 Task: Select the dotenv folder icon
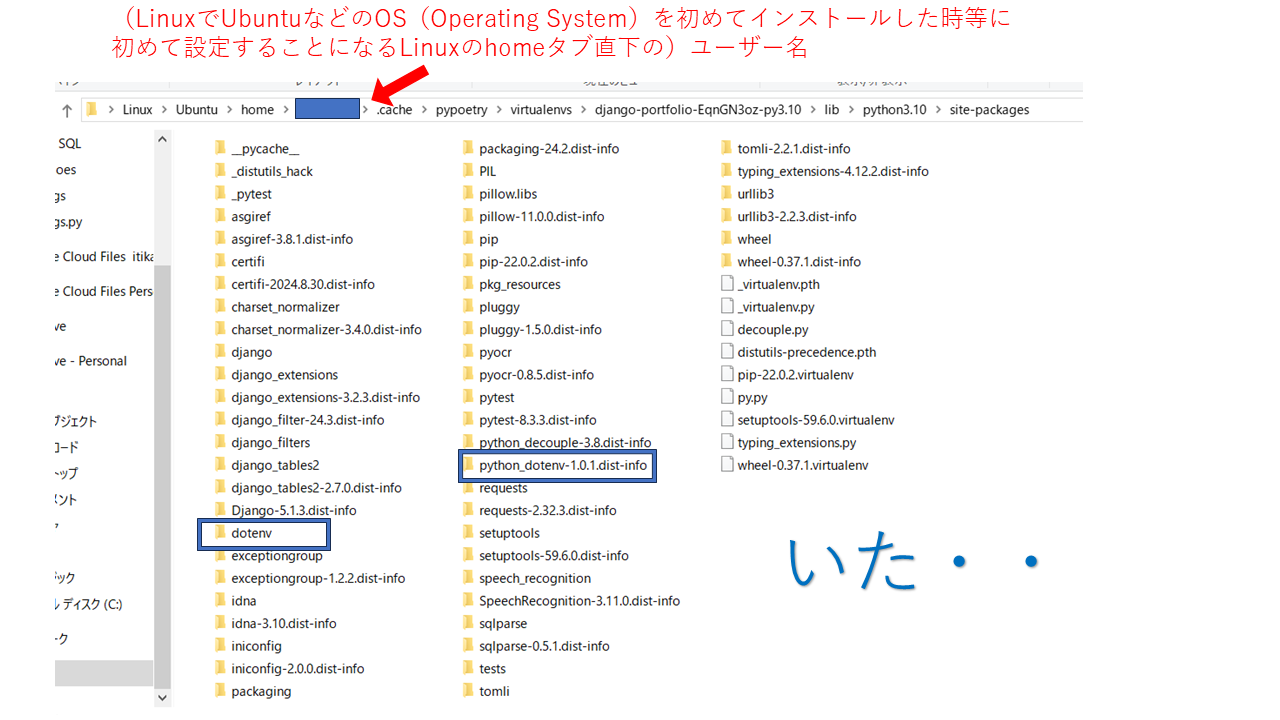click(x=220, y=533)
